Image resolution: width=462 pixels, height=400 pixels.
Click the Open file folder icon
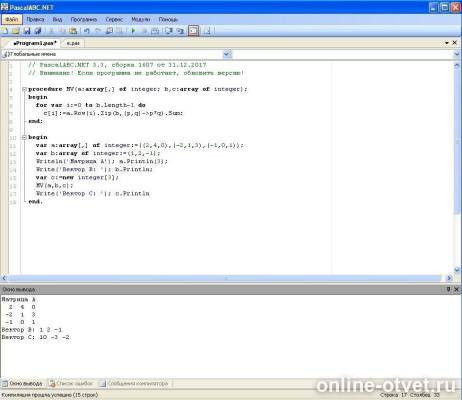[16, 31]
